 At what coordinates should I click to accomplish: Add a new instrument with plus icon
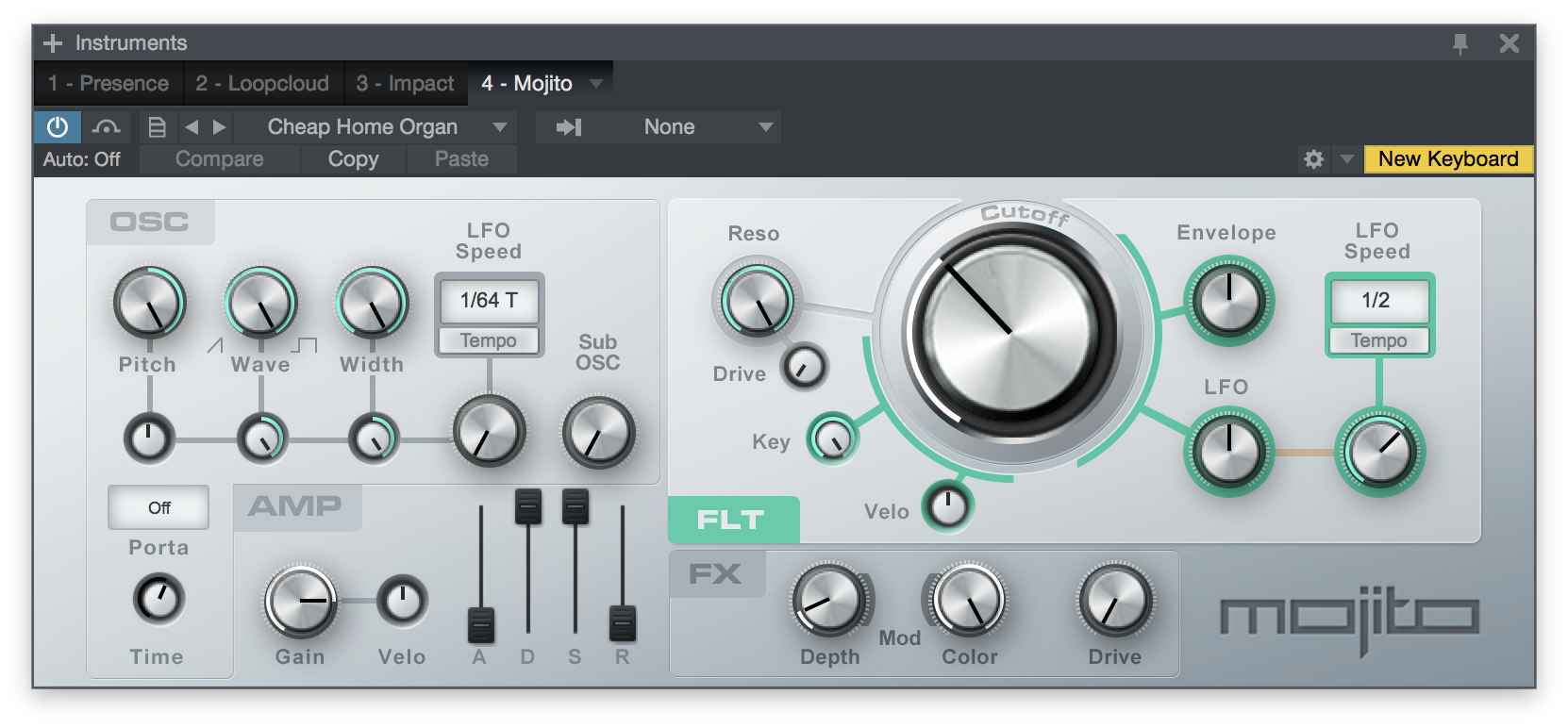pos(53,43)
